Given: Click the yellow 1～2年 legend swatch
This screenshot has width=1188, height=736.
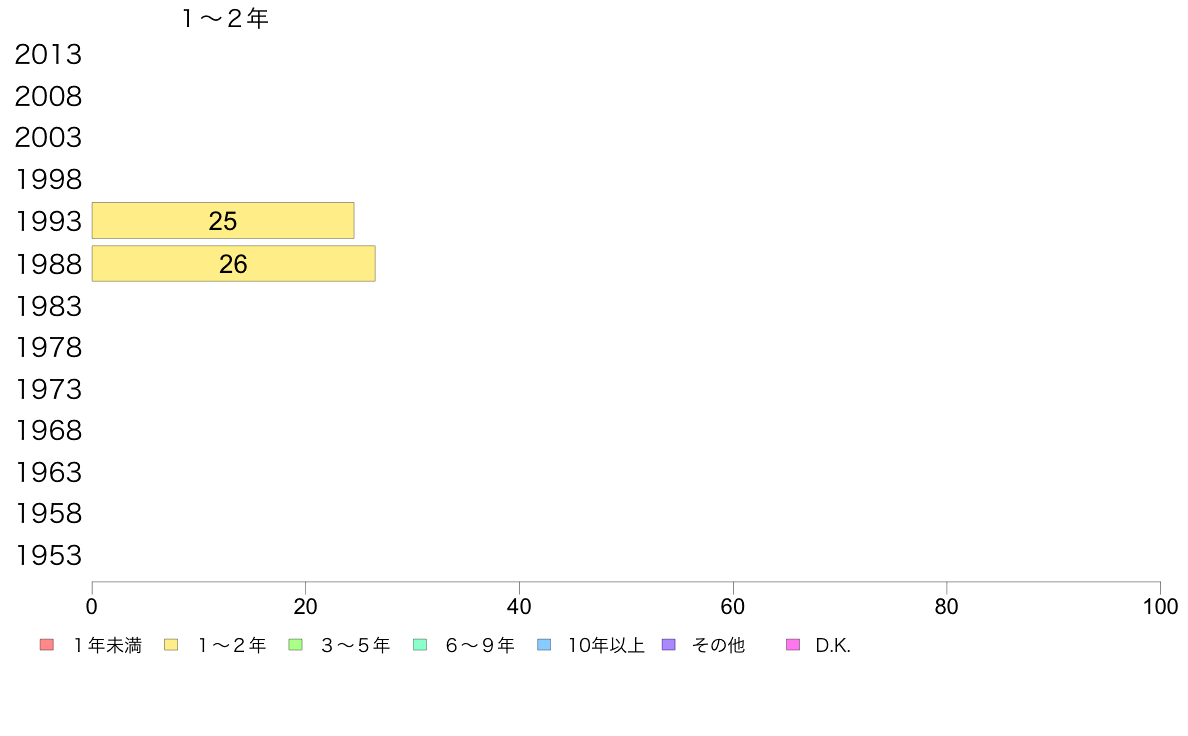Looking at the screenshot, I should [x=171, y=645].
